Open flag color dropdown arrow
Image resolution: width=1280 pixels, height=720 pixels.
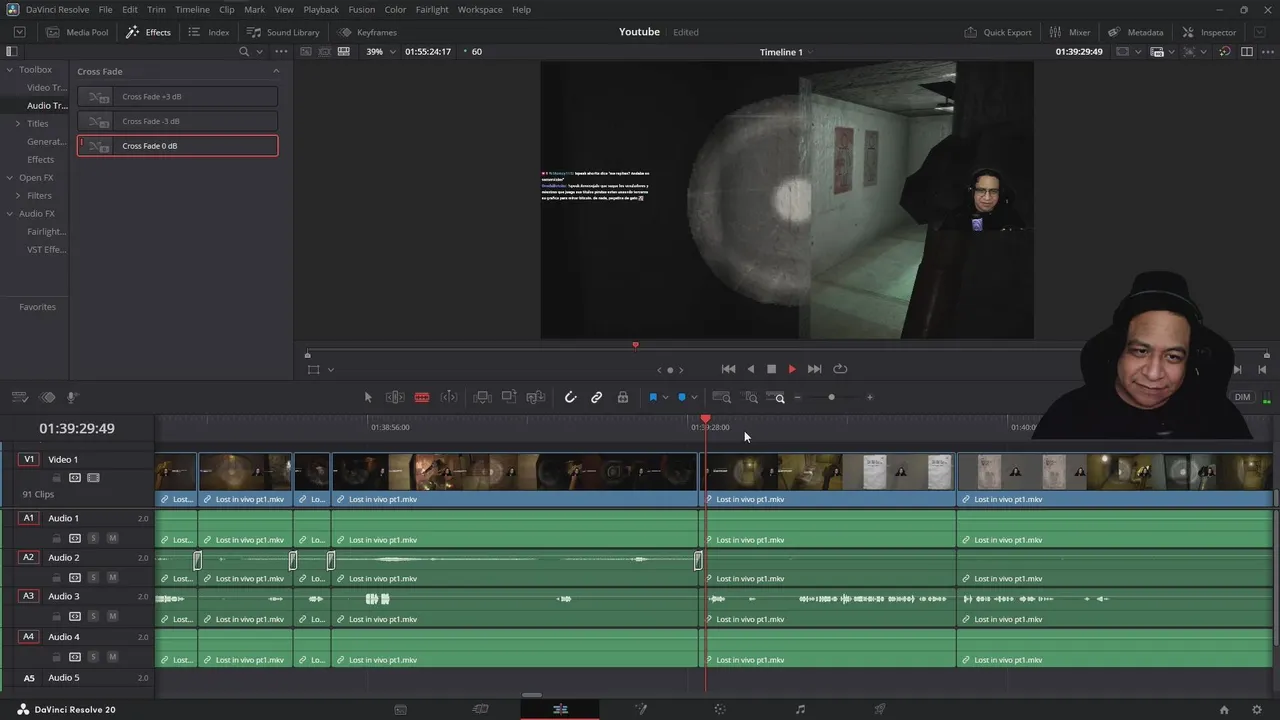point(665,397)
